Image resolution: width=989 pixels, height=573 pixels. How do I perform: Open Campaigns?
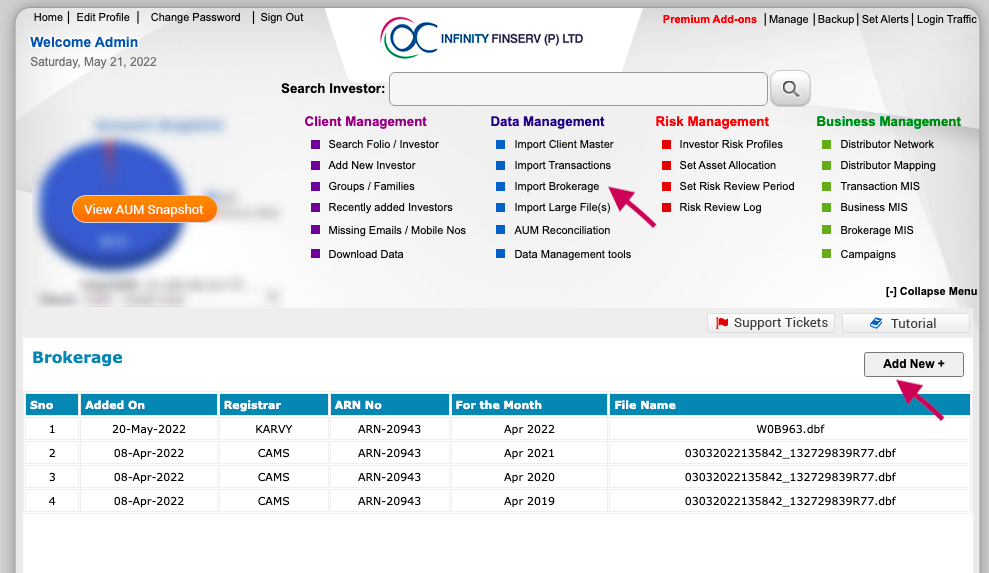[x=868, y=254]
